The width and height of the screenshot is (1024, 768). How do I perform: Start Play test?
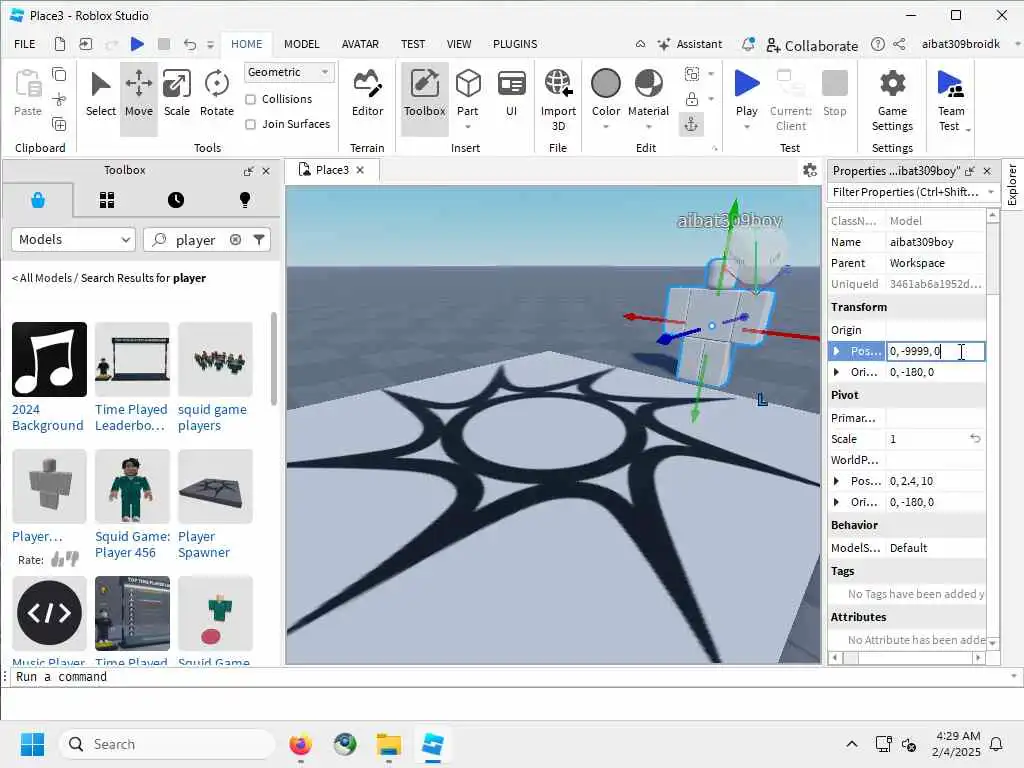pos(746,93)
